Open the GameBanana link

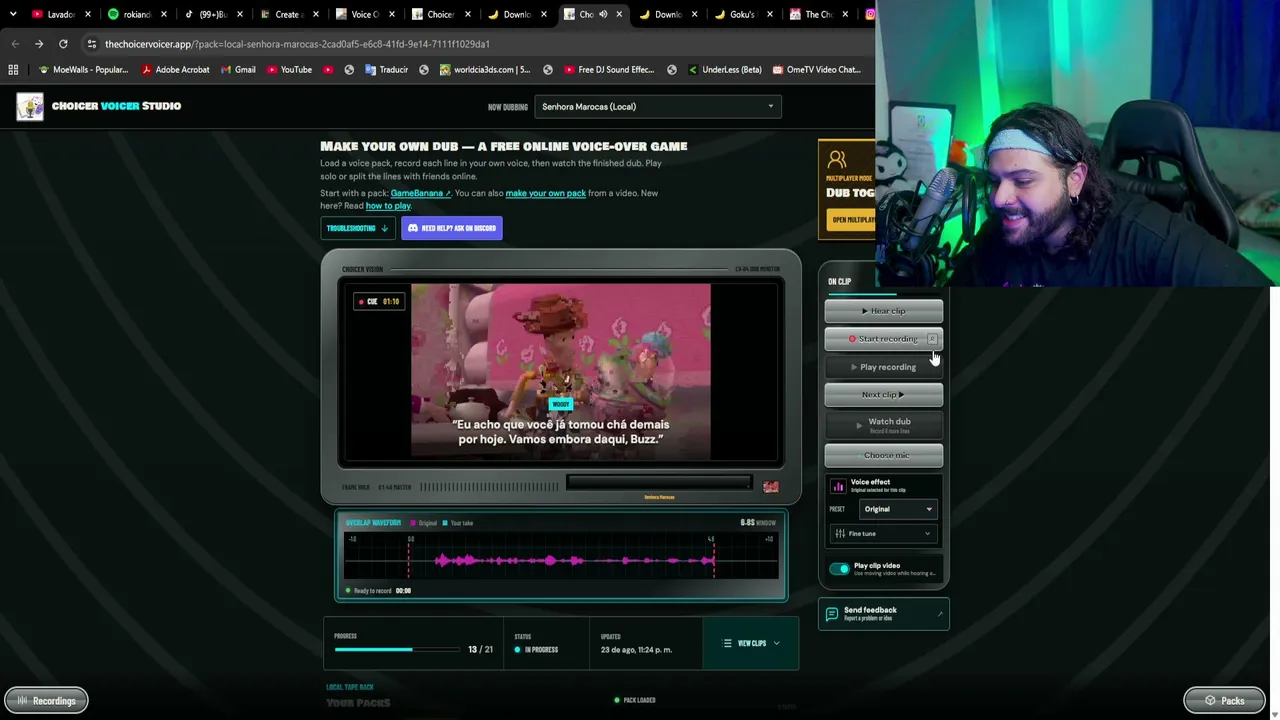tap(420, 193)
